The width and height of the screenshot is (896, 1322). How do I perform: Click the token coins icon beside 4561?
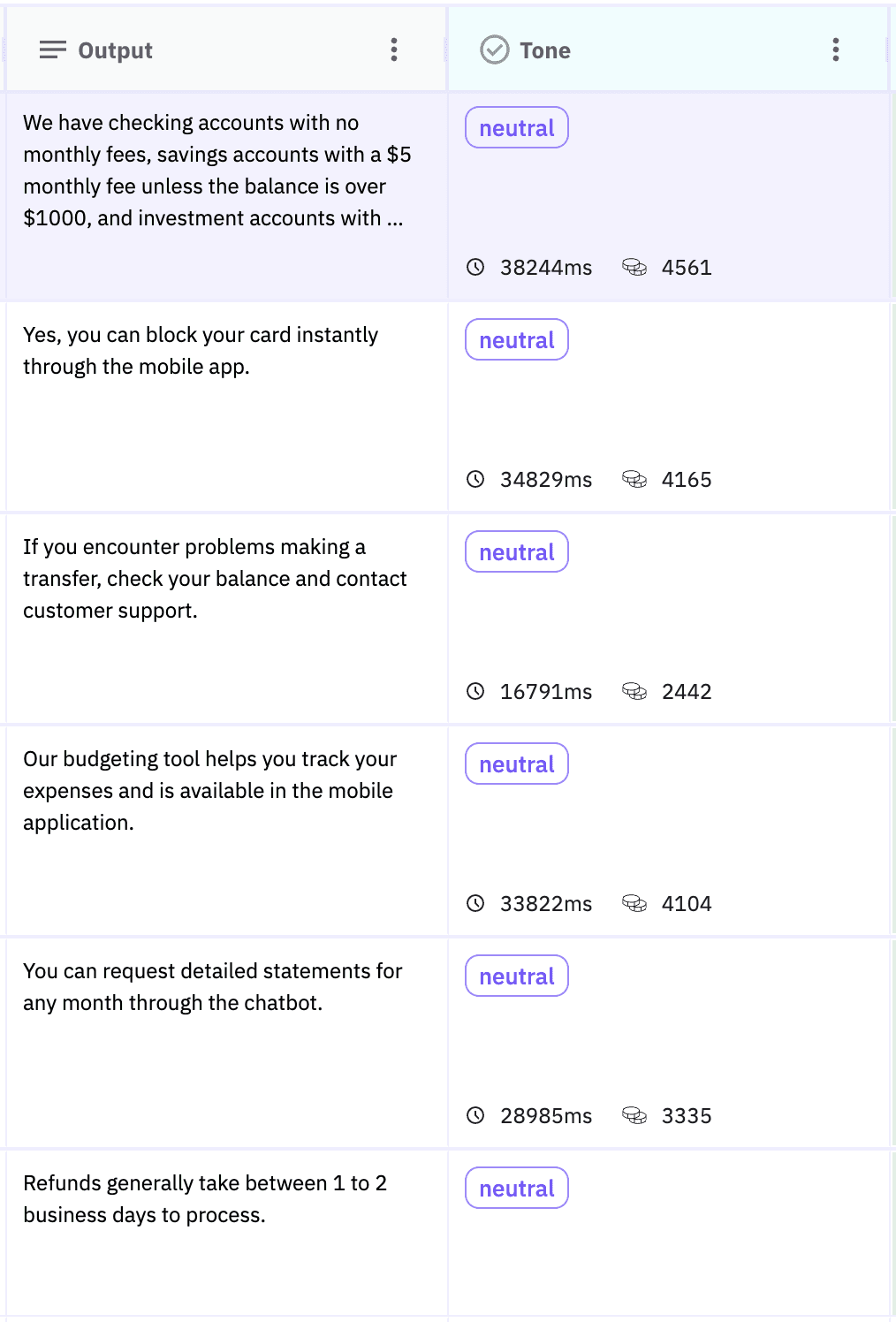click(634, 267)
